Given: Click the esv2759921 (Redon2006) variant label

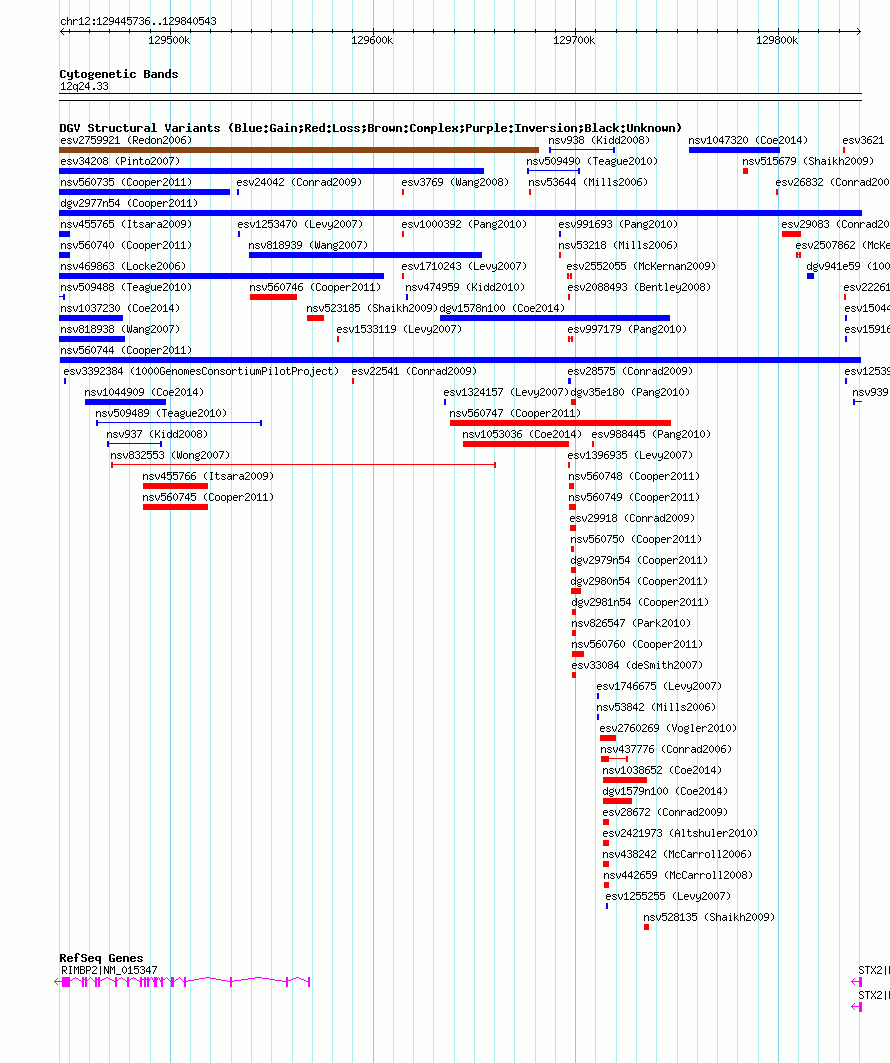Looking at the screenshot, I should pos(126,140).
